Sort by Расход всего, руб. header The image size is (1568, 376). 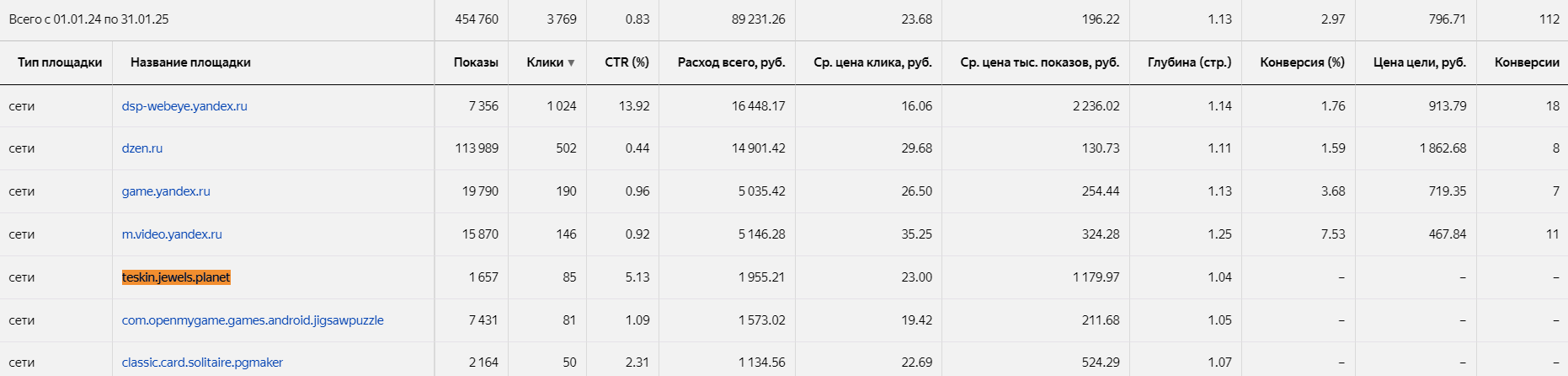[731, 62]
